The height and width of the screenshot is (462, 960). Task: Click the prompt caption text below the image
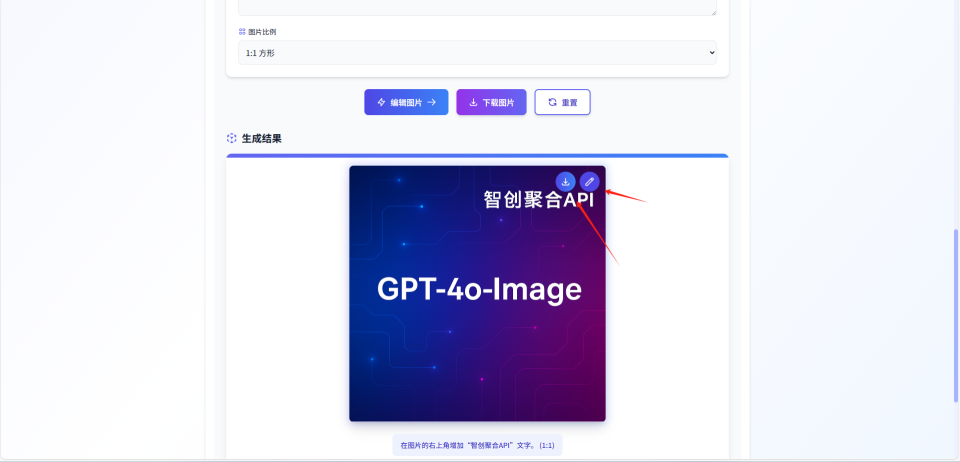tap(478, 445)
